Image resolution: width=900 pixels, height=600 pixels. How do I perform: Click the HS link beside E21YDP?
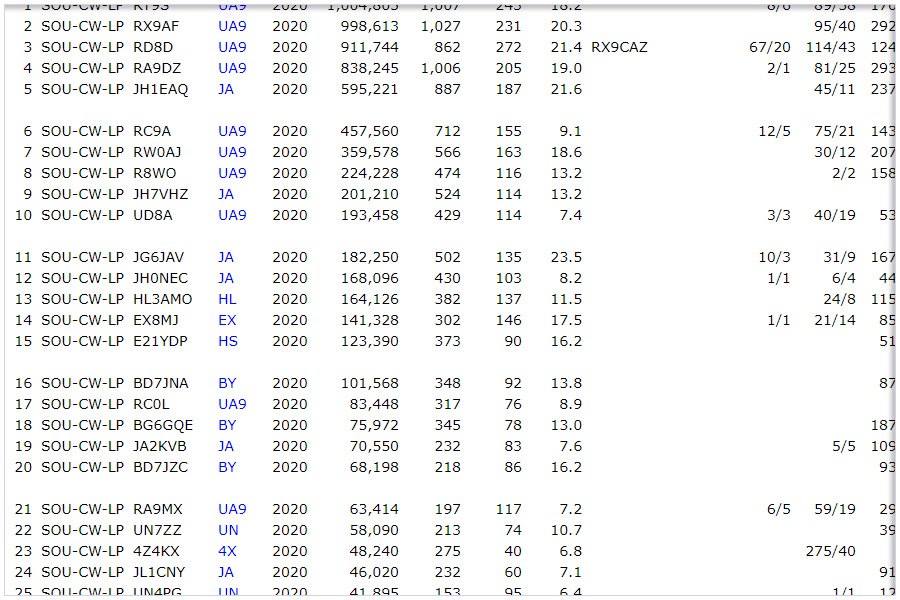(227, 341)
